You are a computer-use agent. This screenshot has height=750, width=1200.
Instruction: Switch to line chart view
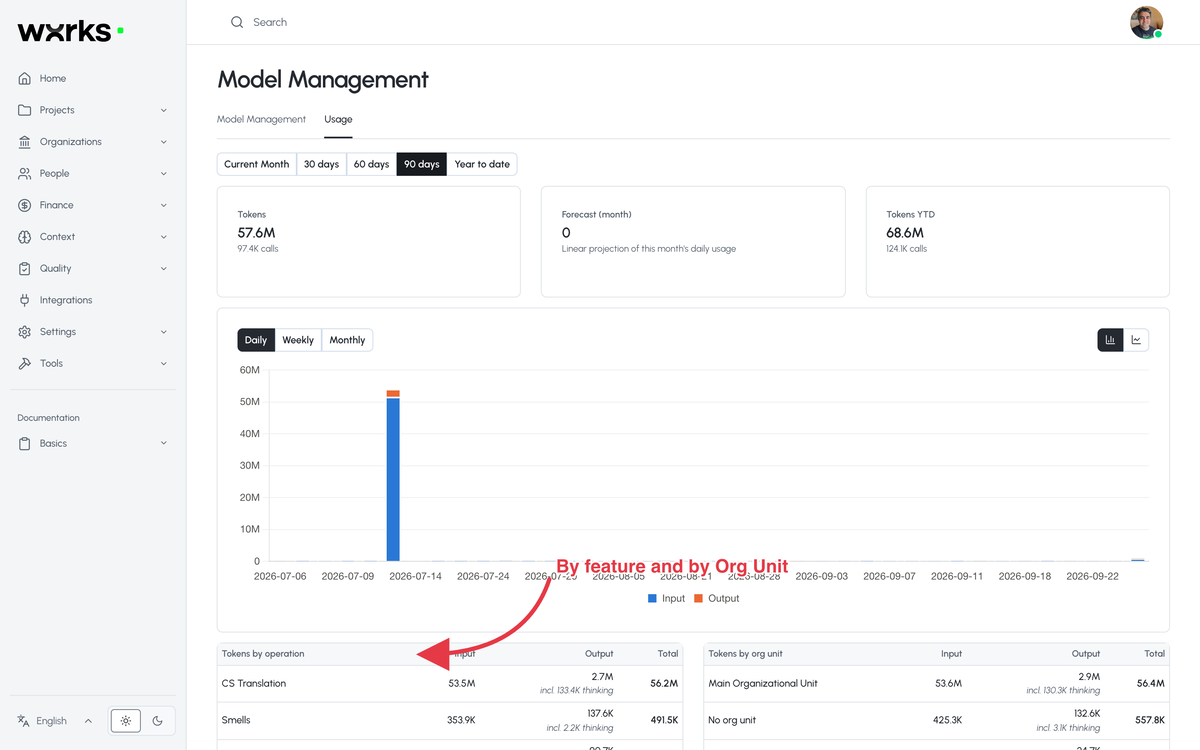[x=1136, y=340]
